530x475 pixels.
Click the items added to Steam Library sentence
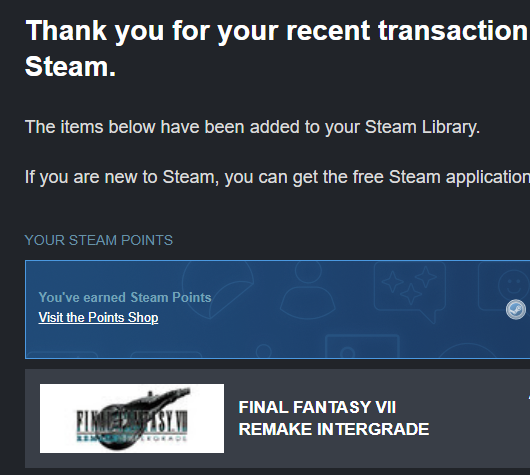click(x=252, y=127)
